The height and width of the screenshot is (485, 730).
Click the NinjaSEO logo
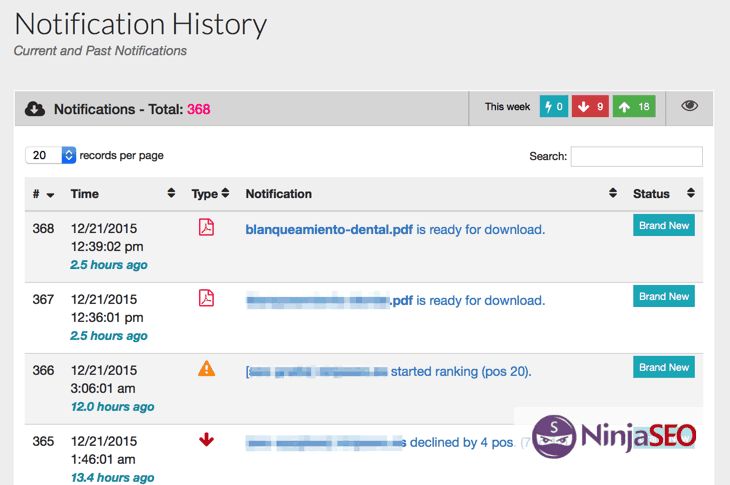click(614, 436)
